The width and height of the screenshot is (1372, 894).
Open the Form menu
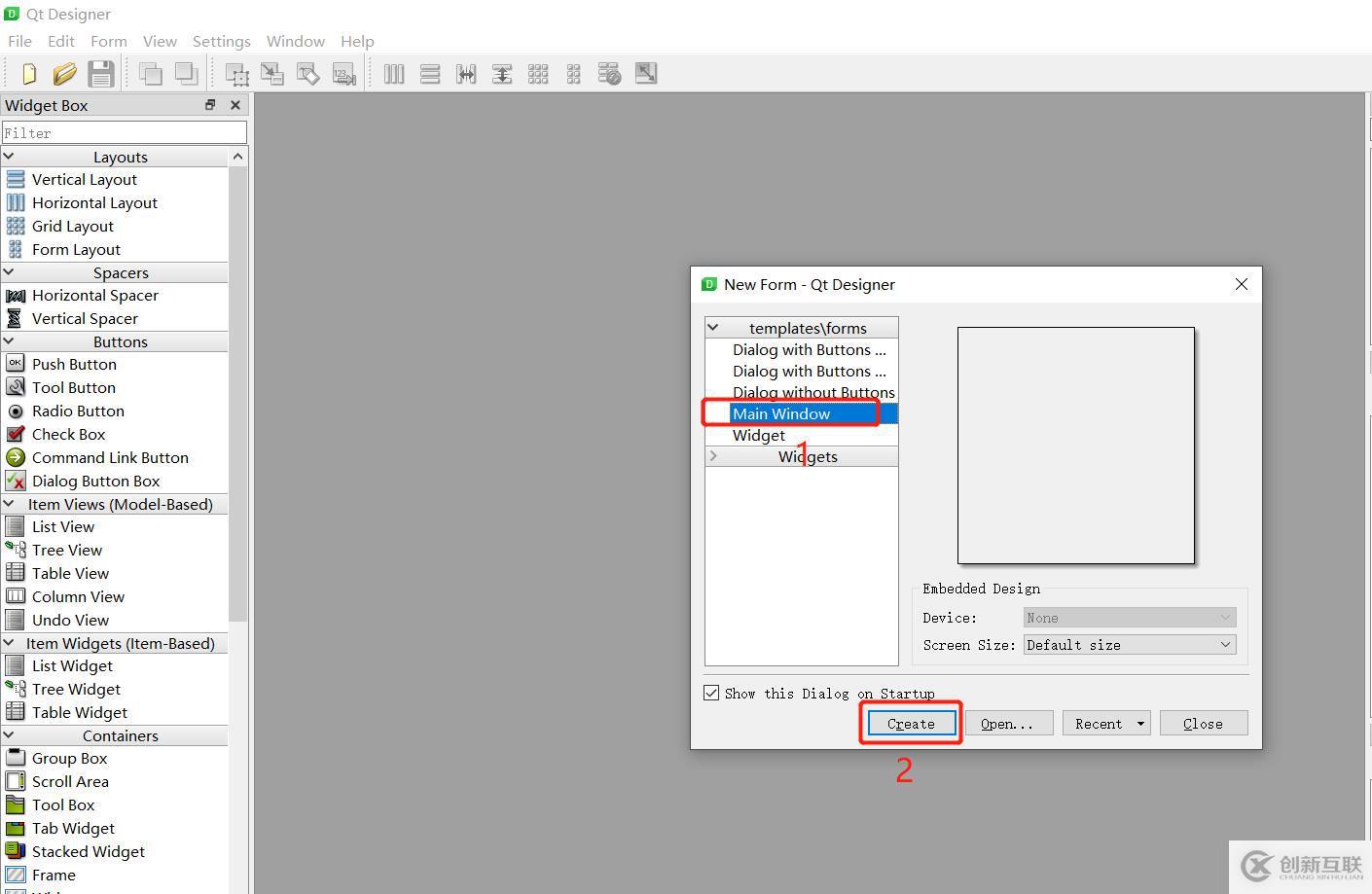click(109, 41)
